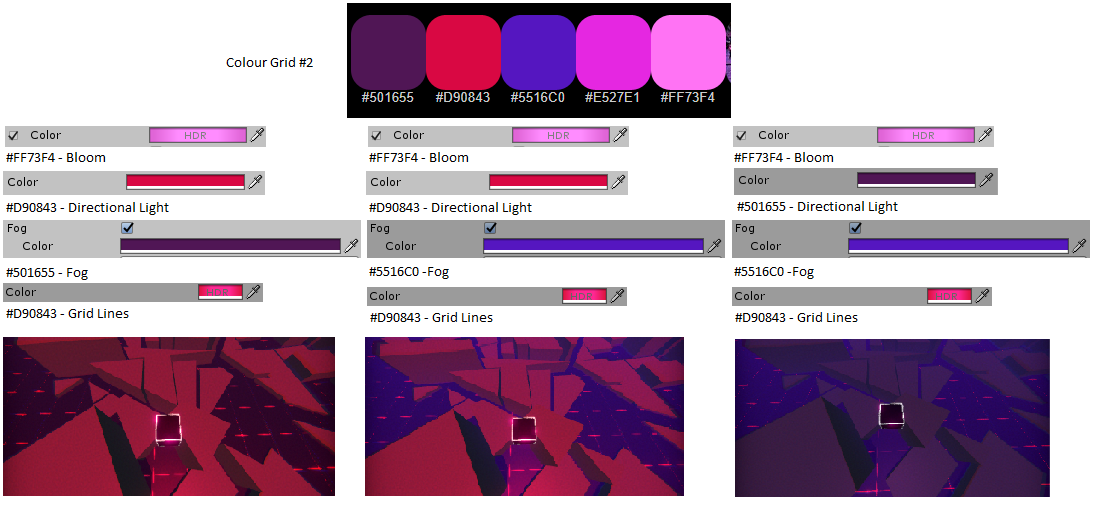Image resolution: width=1097 pixels, height=508 pixels.
Task: Click the middle column's Bloom eyedropper icon
Action: pyautogui.click(x=620, y=135)
